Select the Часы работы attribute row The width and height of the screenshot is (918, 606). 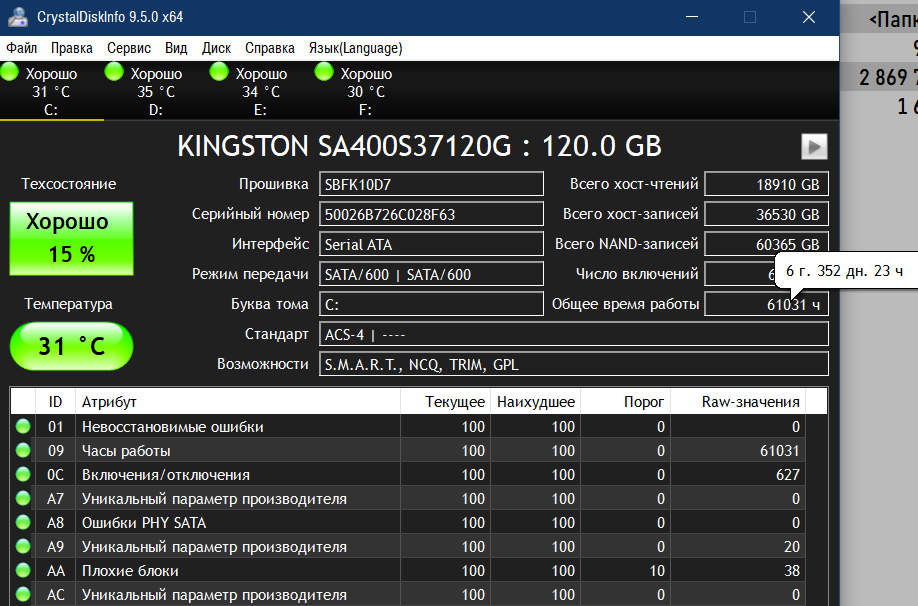click(407, 450)
